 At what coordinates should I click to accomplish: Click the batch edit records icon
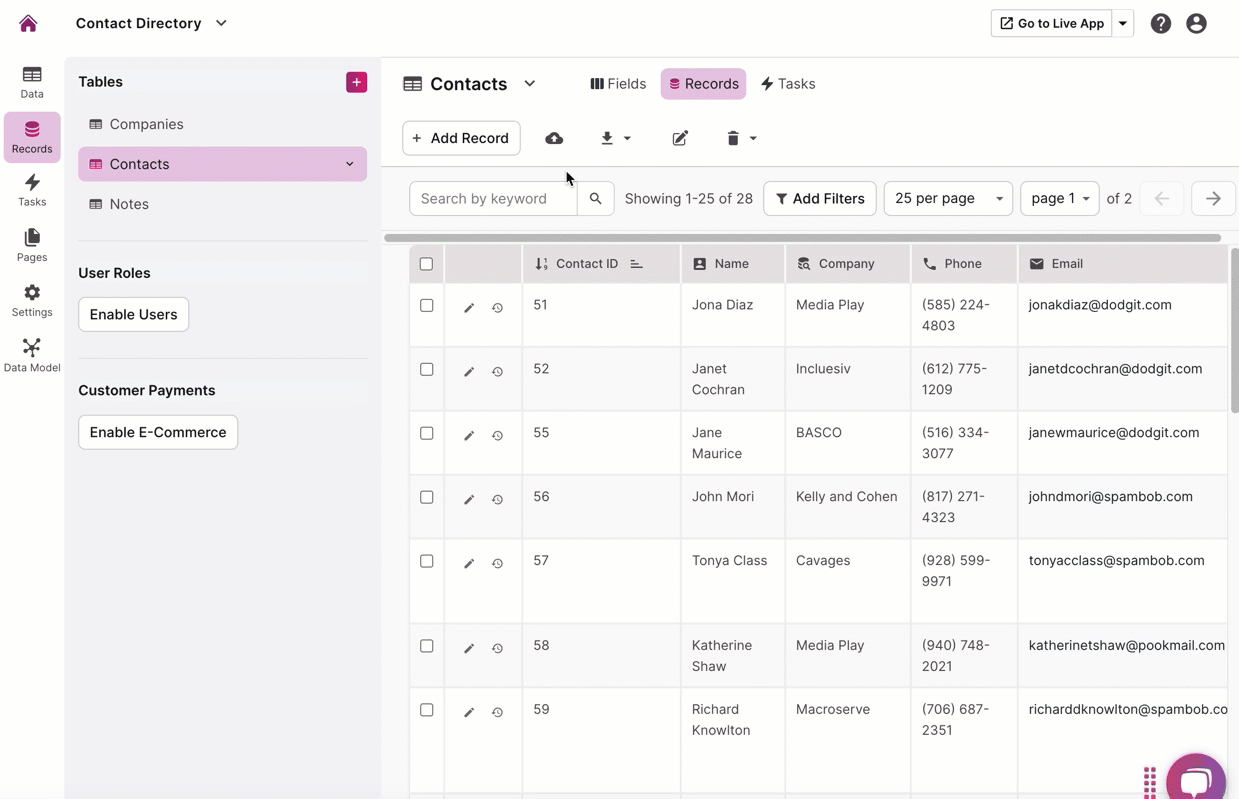pyautogui.click(x=680, y=138)
